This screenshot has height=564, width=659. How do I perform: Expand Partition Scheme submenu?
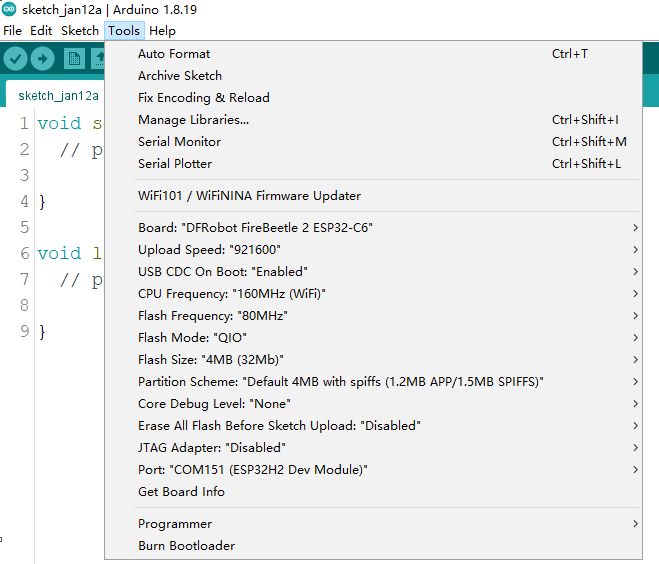click(x=373, y=382)
